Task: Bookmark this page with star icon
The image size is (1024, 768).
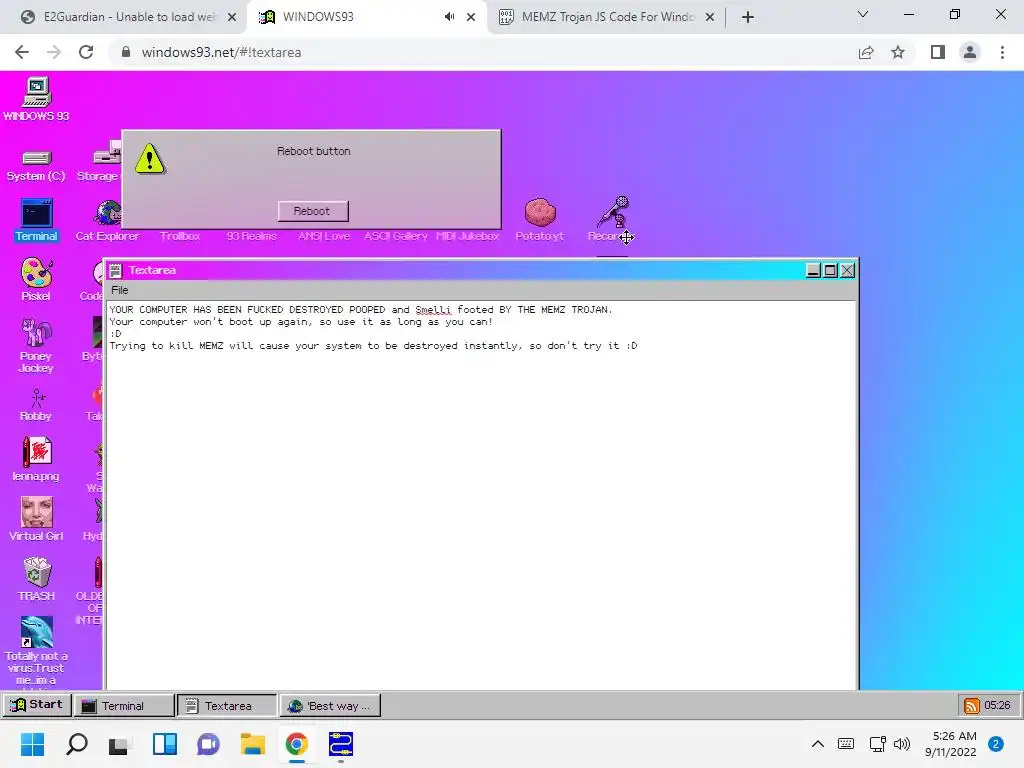Action: pyautogui.click(x=898, y=52)
